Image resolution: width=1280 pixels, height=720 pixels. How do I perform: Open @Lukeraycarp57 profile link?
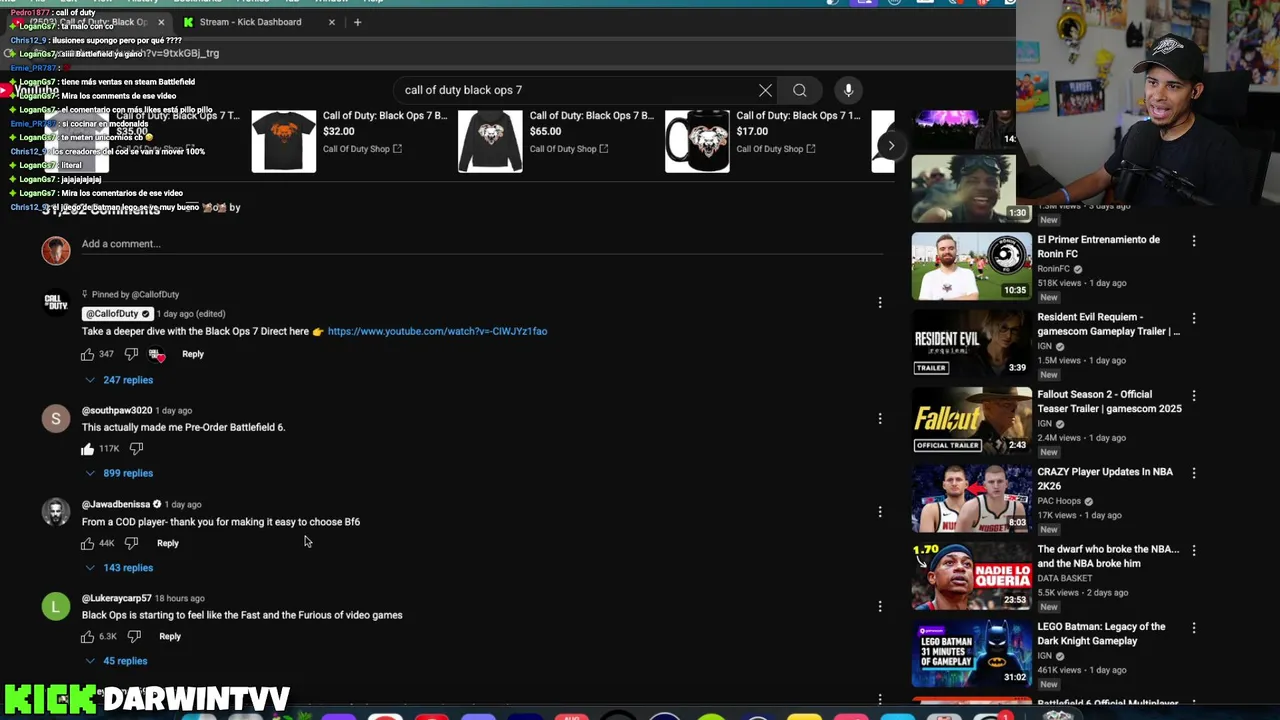click(117, 598)
